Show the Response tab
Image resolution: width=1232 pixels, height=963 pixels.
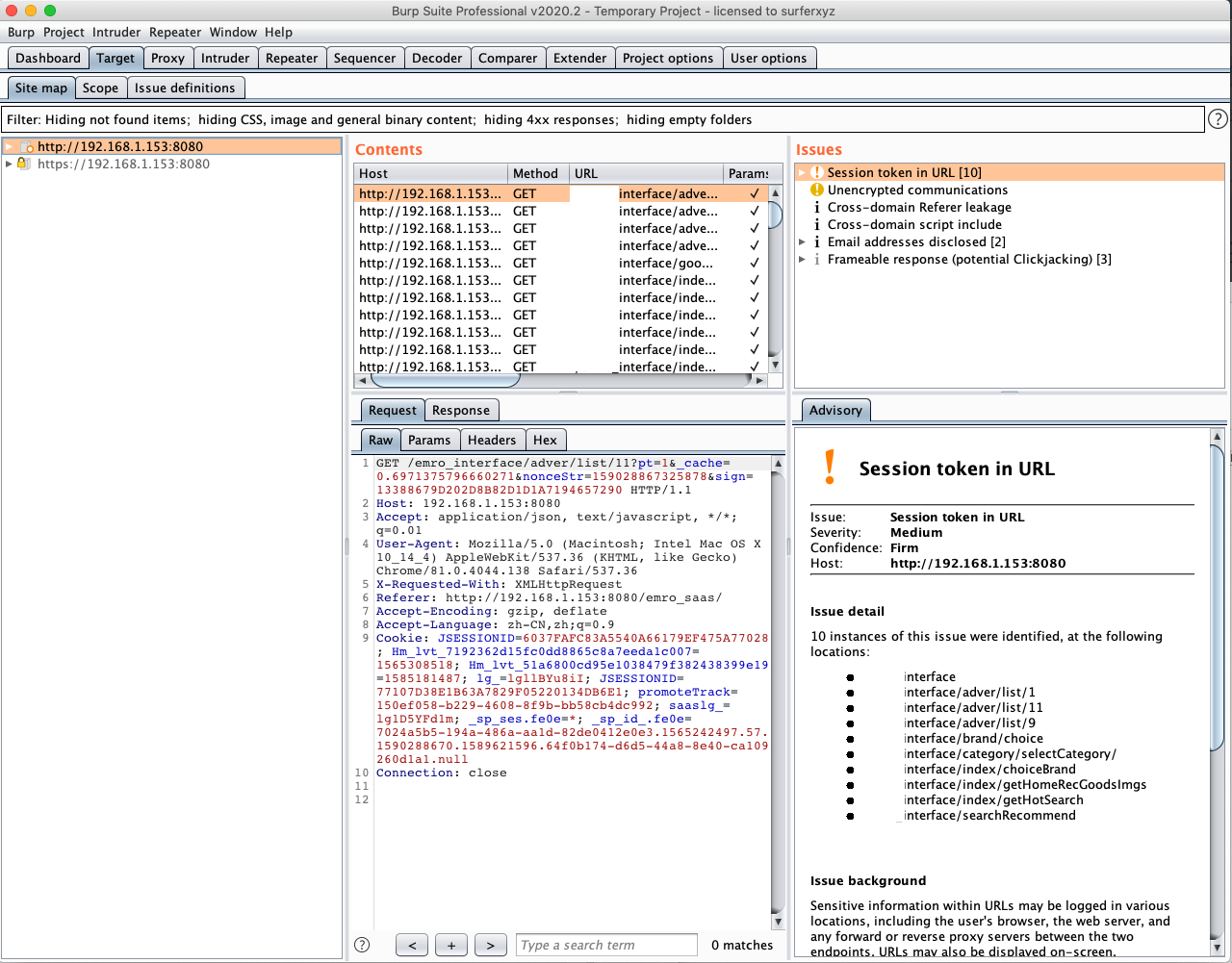pos(461,410)
